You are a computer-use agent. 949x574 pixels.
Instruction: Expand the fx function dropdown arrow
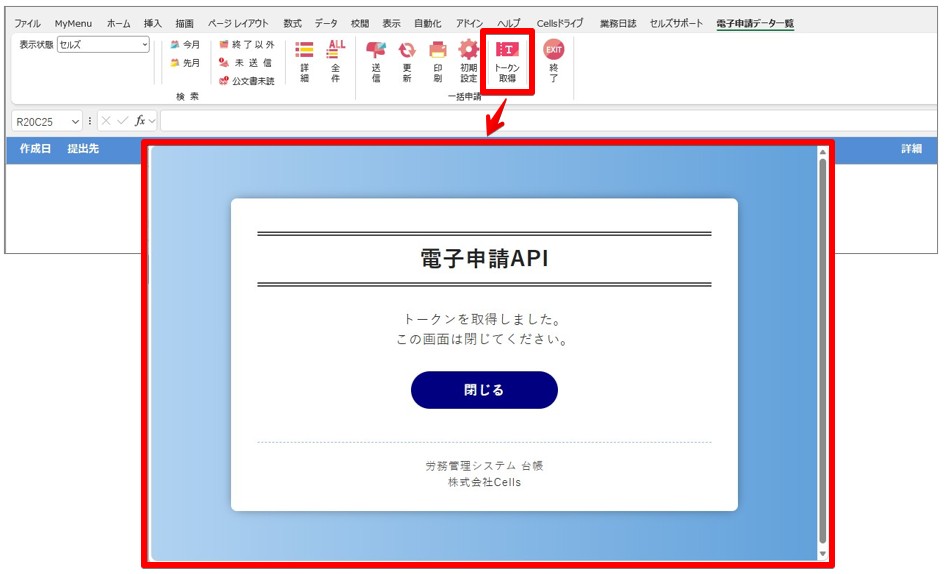[x=152, y=121]
